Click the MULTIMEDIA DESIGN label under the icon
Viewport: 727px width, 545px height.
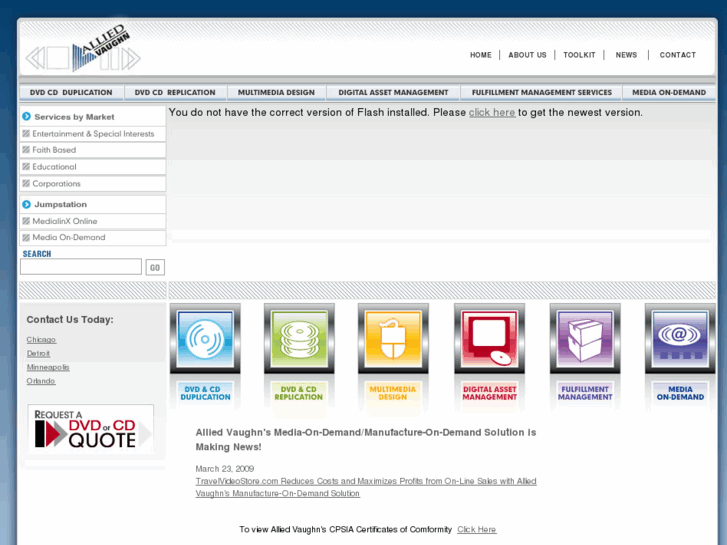[x=393, y=393]
